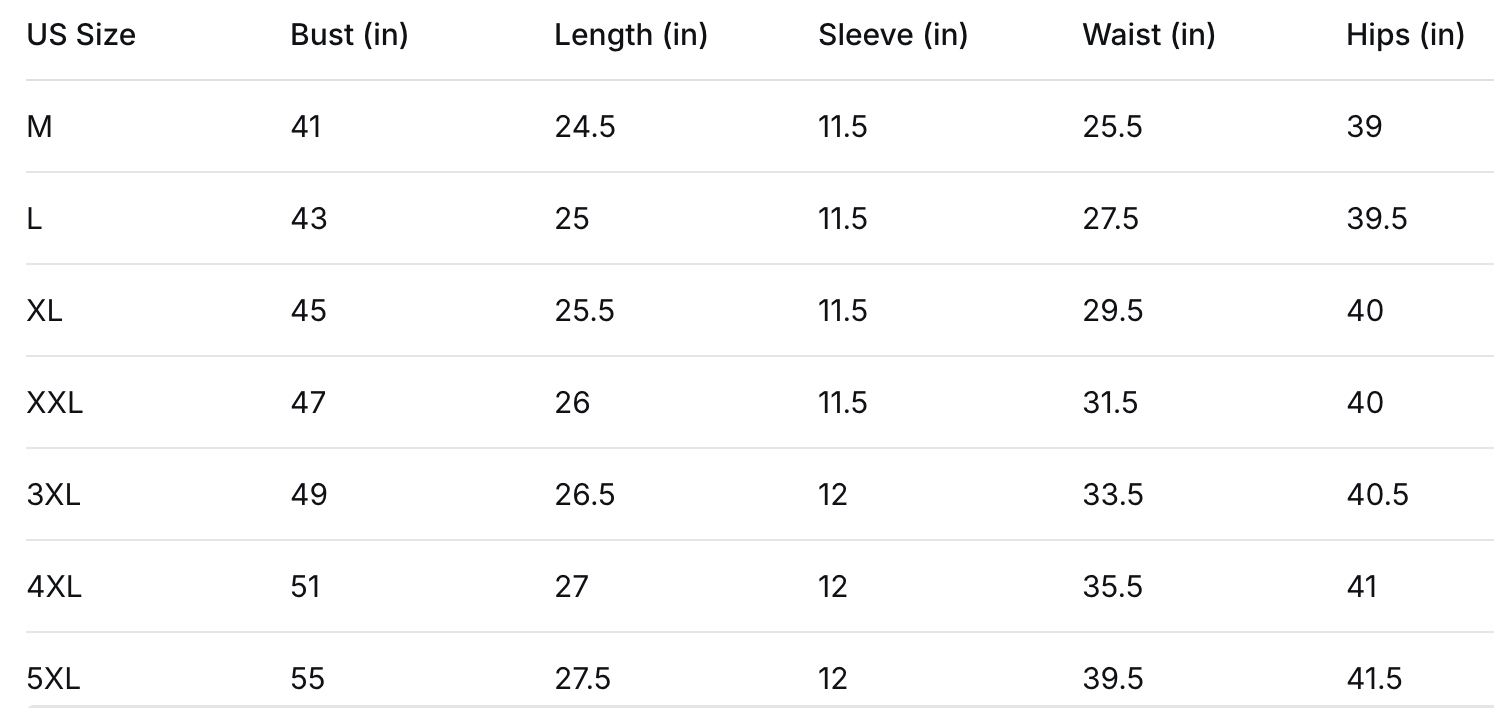The image size is (1494, 708).
Task: Click the Bust (in) column header
Action: point(349,35)
